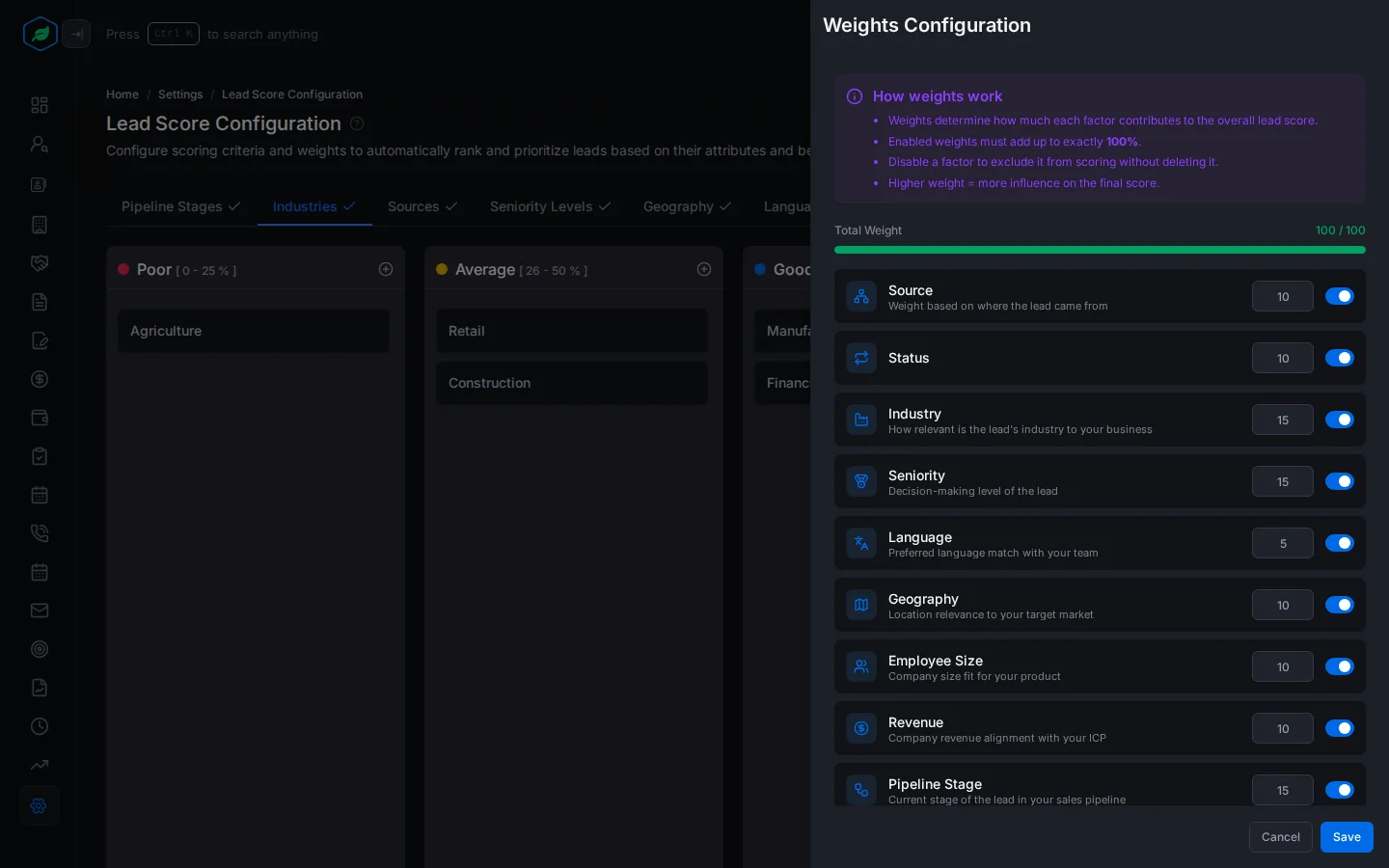Open the phone calls icon in sidebar
The width and height of the screenshot is (1389, 868).
coord(40,533)
